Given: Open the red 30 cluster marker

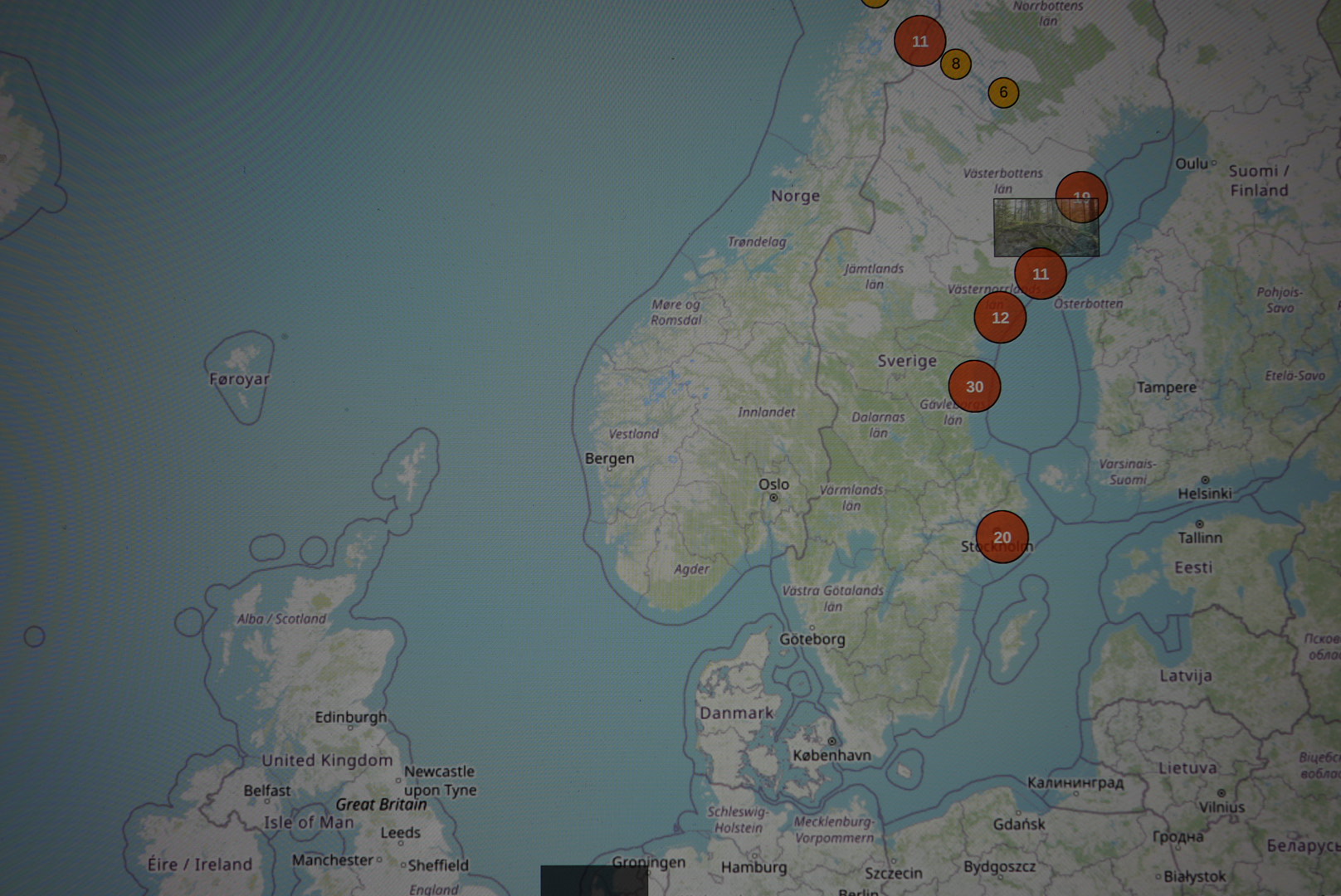Looking at the screenshot, I should (974, 387).
